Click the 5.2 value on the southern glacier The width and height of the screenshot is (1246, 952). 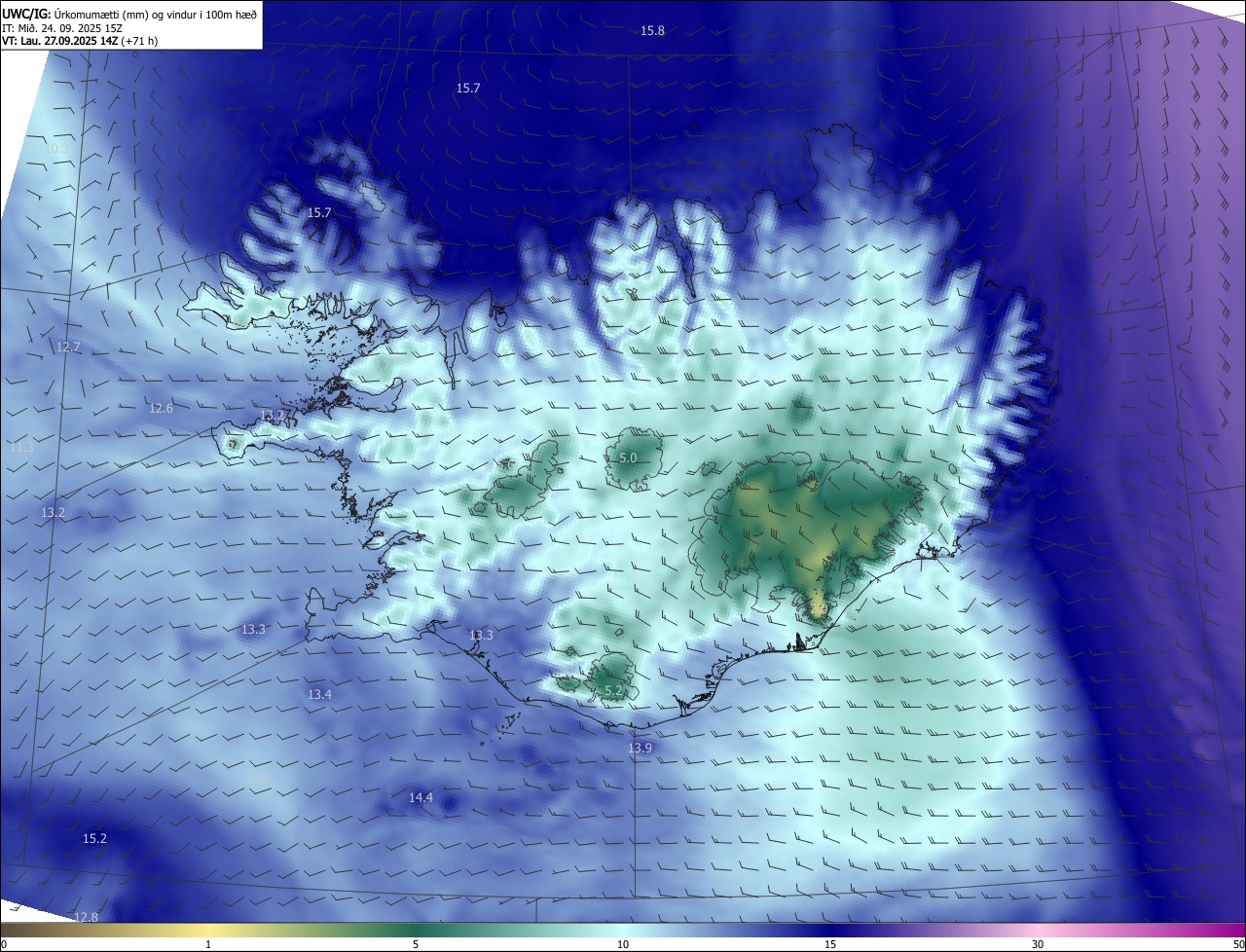pos(613,691)
